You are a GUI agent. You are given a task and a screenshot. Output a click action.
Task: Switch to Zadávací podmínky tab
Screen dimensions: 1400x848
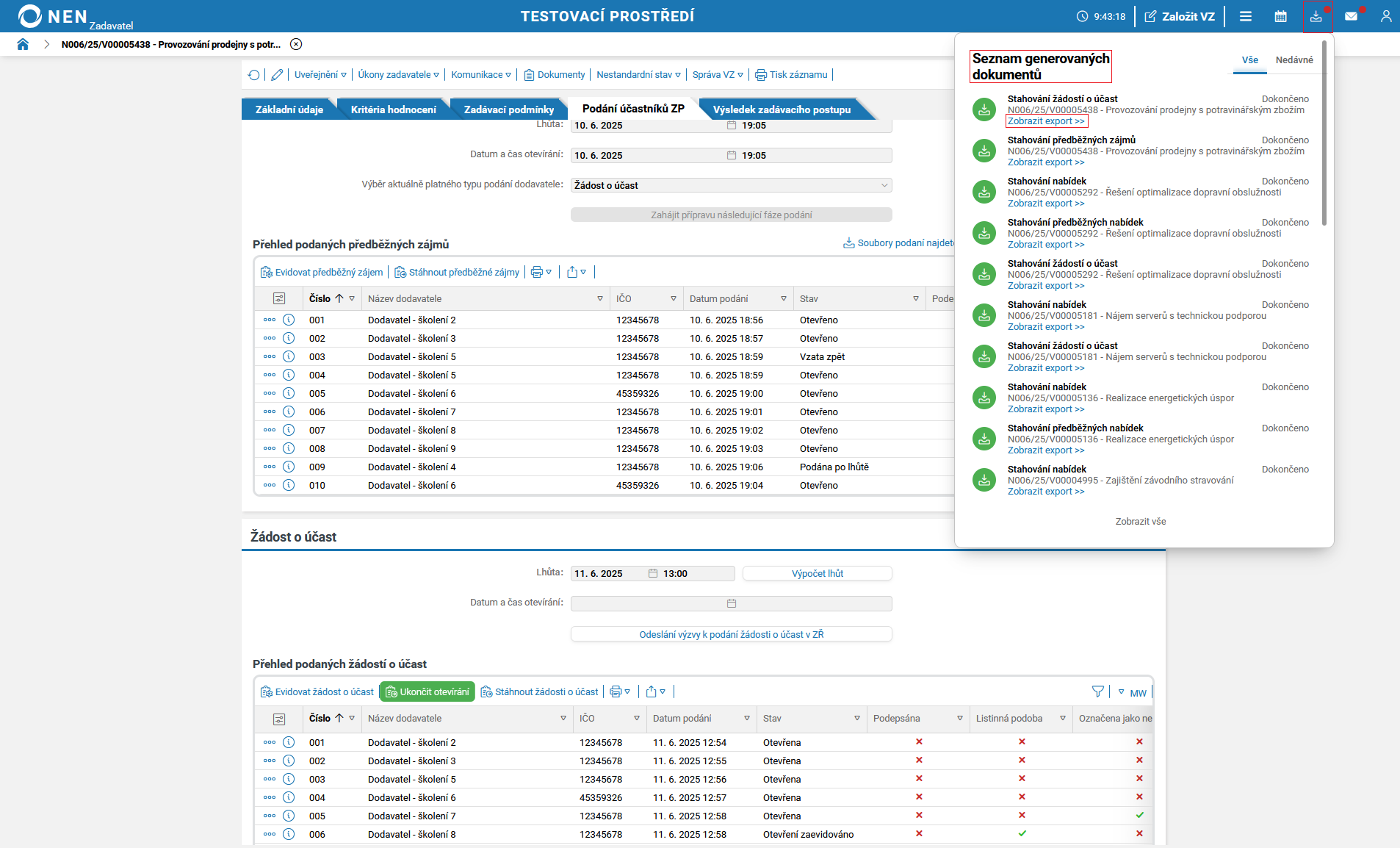tap(509, 109)
